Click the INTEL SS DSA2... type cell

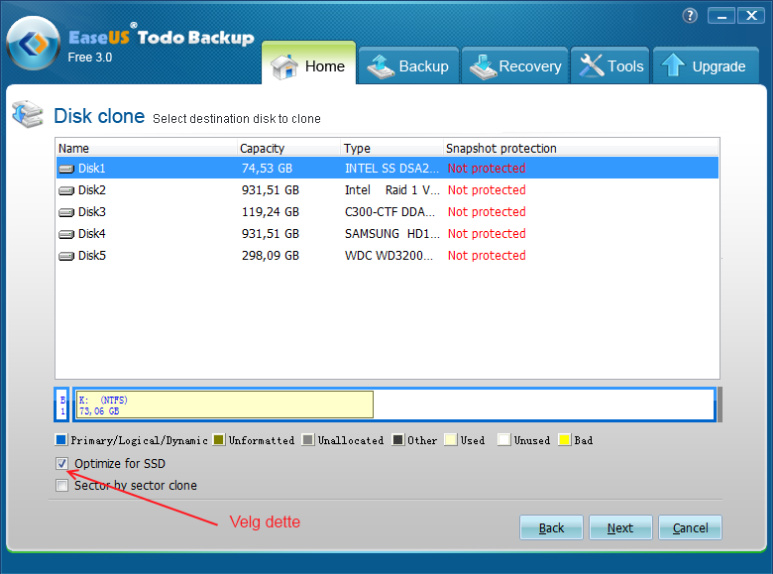point(392,169)
